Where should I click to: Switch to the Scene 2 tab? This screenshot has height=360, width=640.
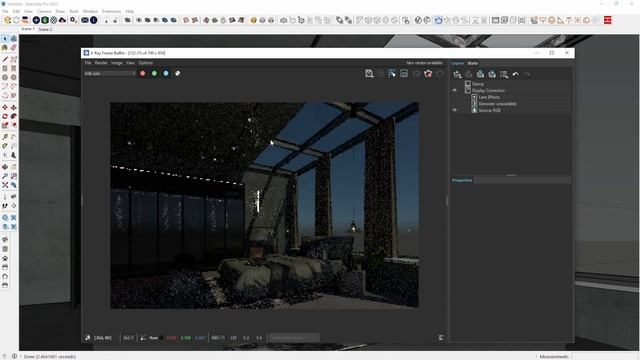45,29
